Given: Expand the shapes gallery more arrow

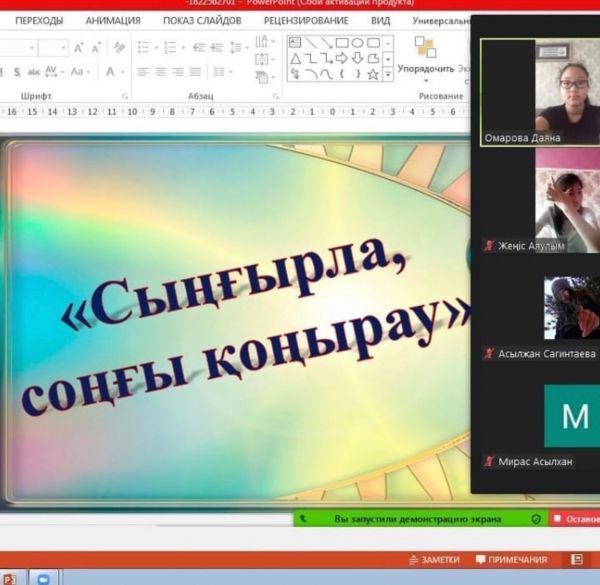Looking at the screenshot, I should click(x=388, y=74).
